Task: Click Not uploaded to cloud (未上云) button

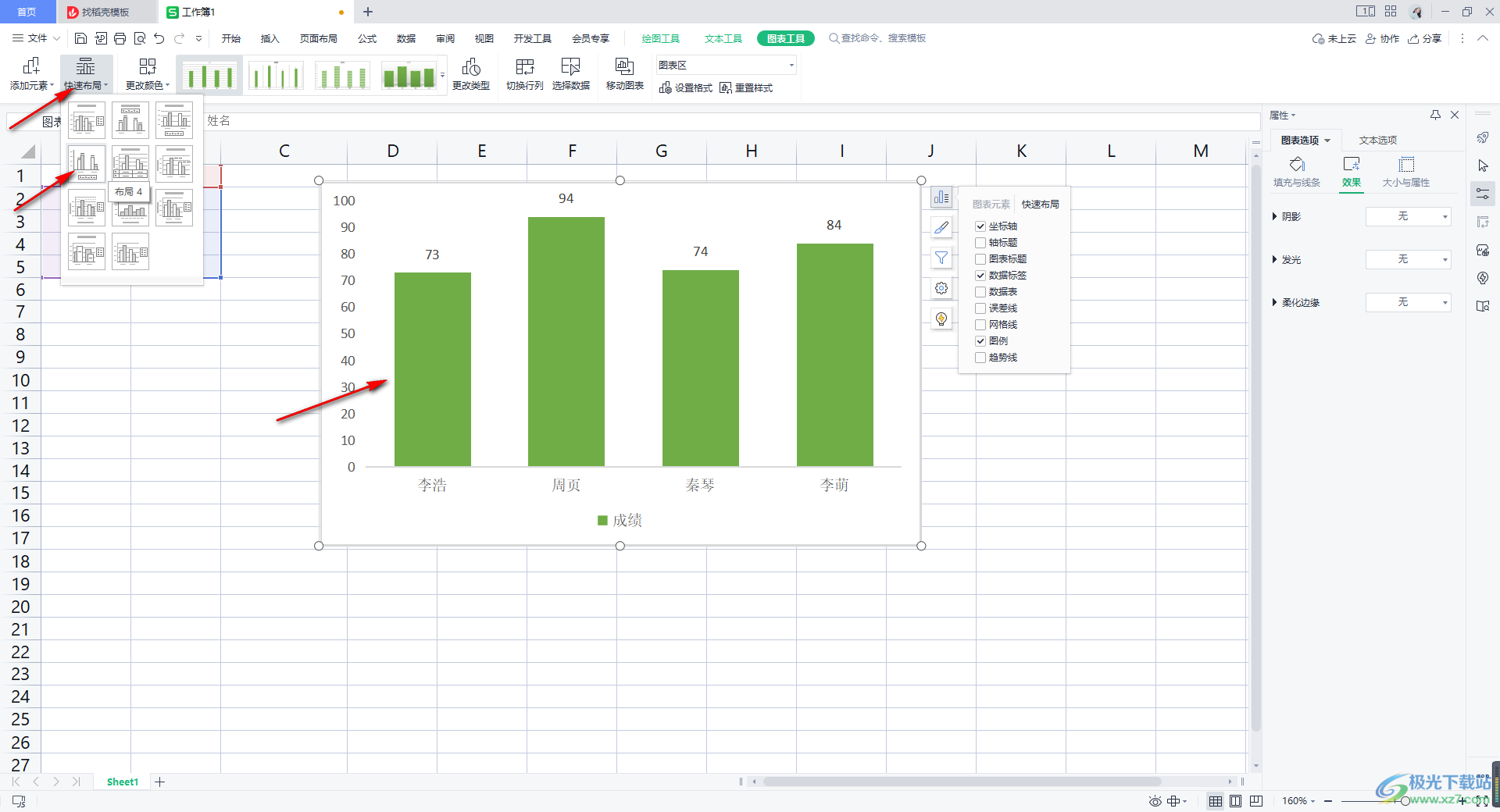Action: point(1334,38)
